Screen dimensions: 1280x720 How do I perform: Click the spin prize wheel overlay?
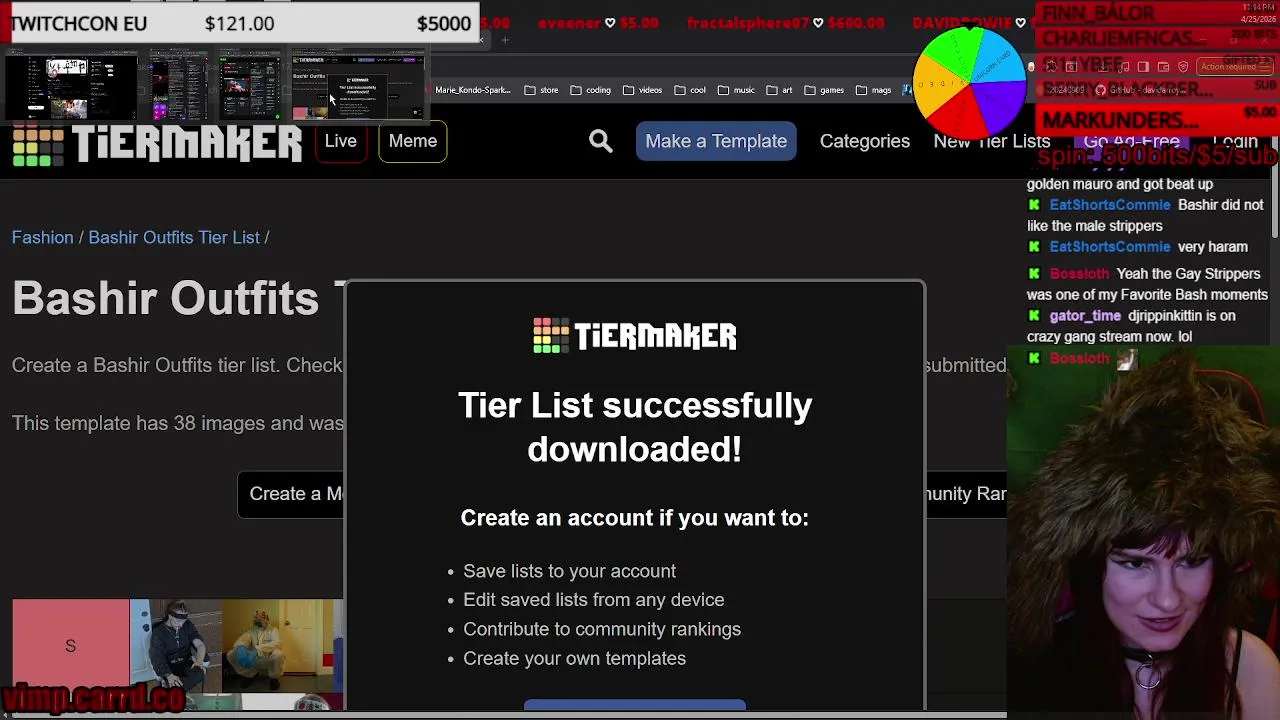(969, 82)
